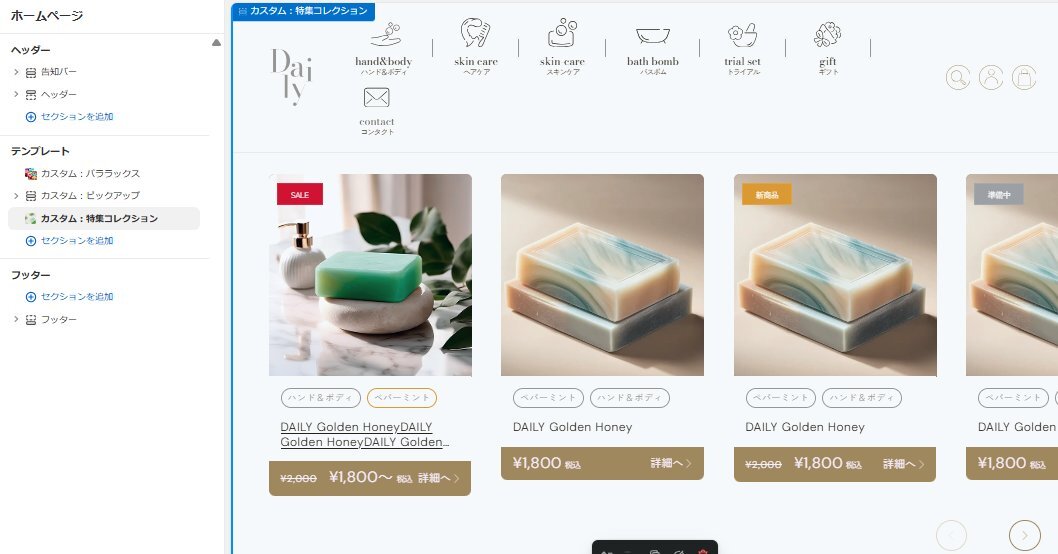Image resolution: width=1058 pixels, height=554 pixels.
Task: Open the contact envelope icon
Action: (377, 98)
